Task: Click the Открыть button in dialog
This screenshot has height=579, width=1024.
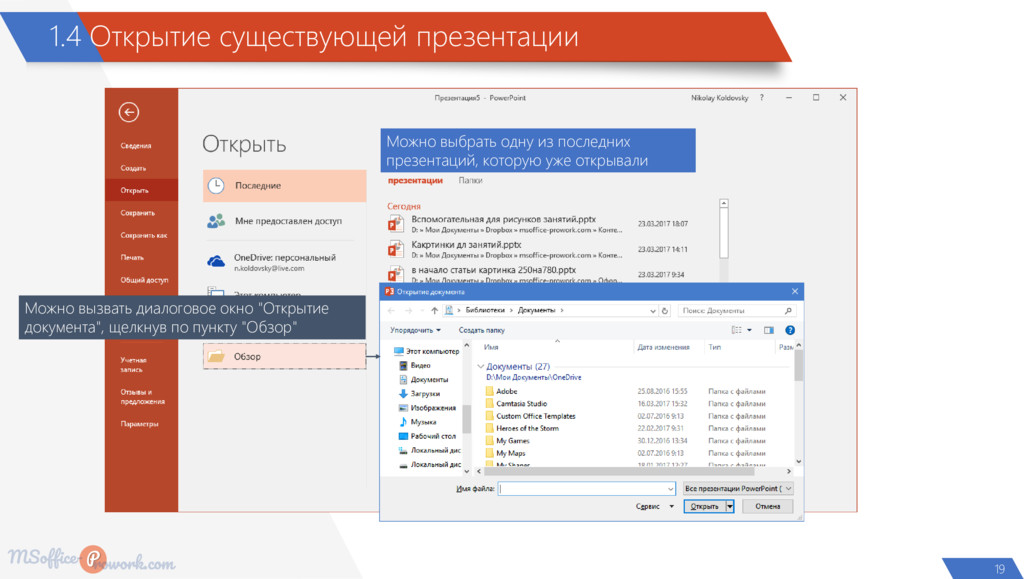Action: (x=705, y=507)
